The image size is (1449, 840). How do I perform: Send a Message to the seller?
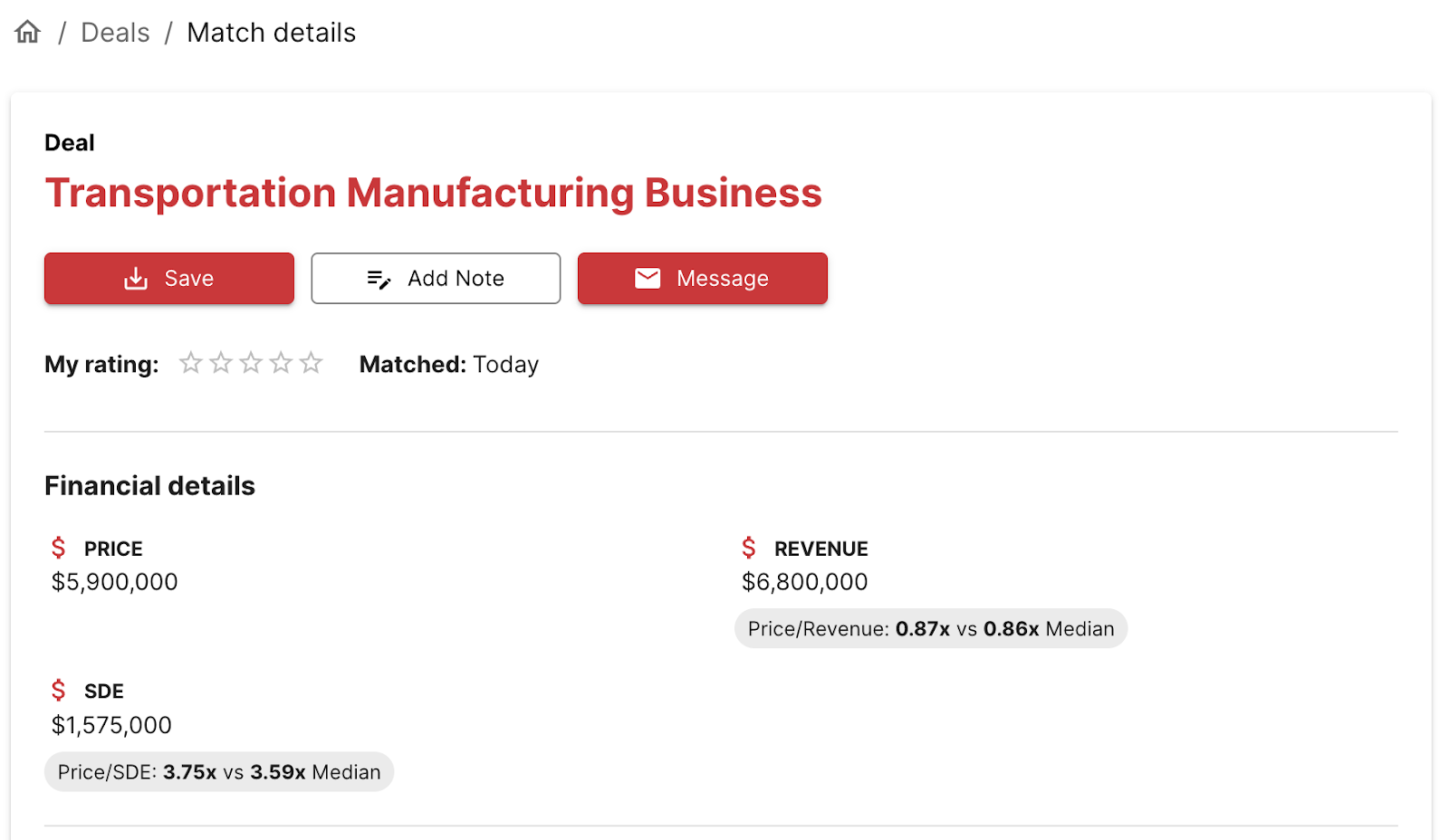703,278
